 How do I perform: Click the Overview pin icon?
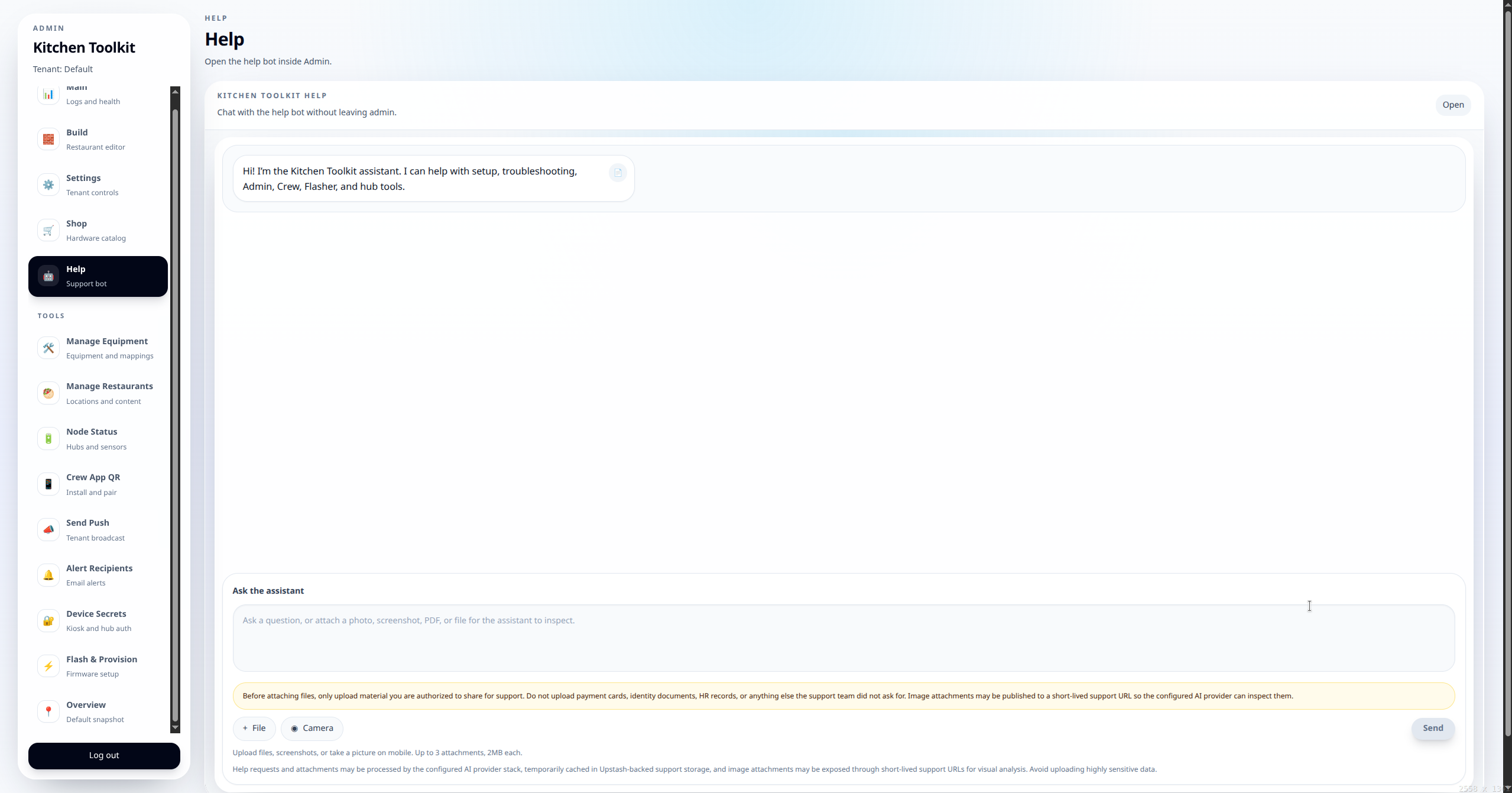pyautogui.click(x=48, y=711)
